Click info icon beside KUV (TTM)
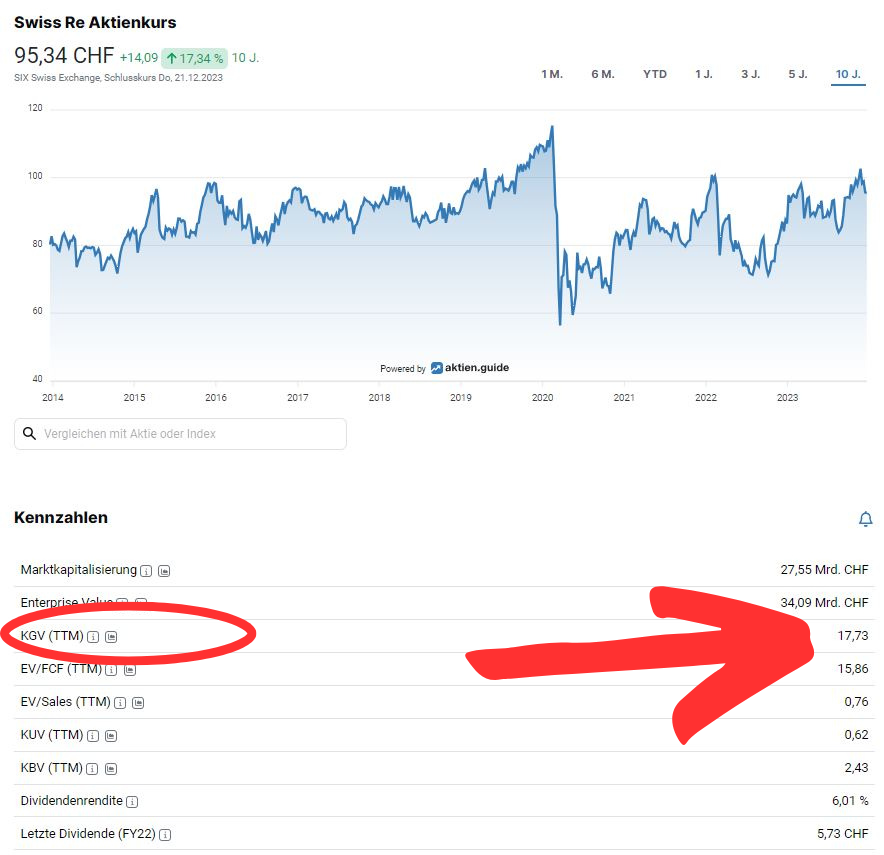884x855 pixels. [x=93, y=736]
